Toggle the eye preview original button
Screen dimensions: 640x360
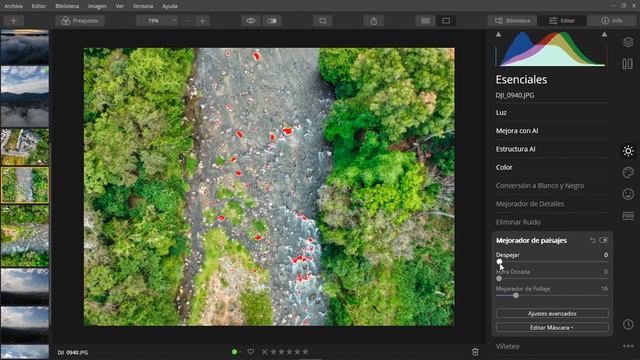click(251, 21)
